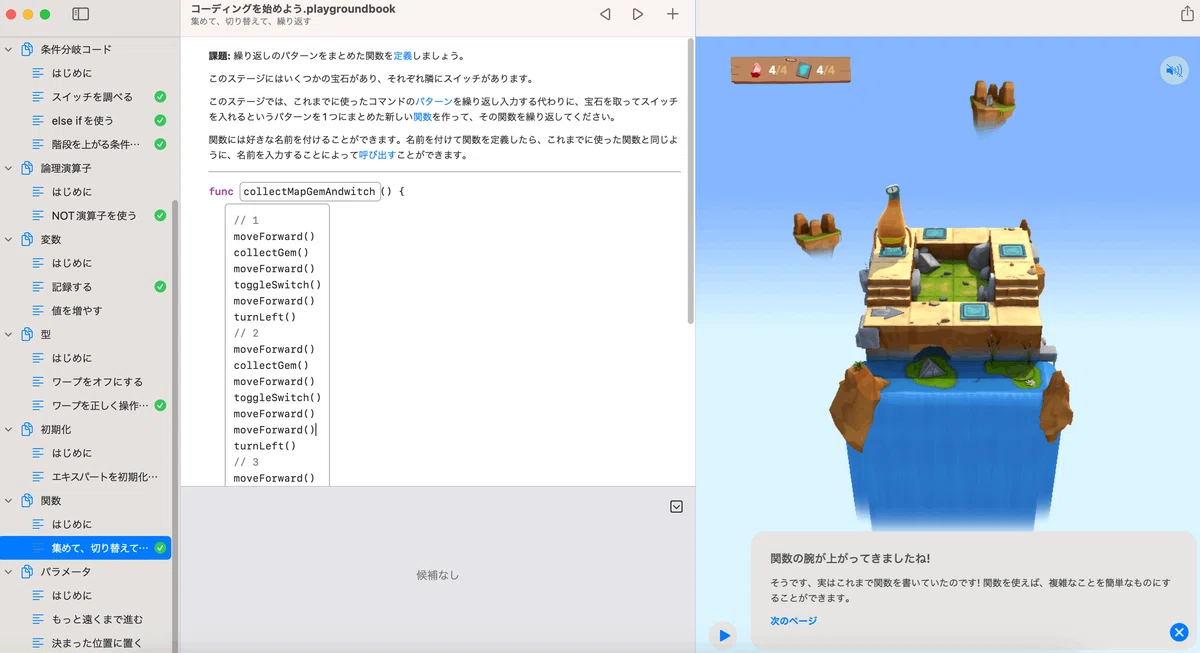This screenshot has width=1200, height=653.
Task: Click the 関数 chapter document icon
Action: point(27,500)
